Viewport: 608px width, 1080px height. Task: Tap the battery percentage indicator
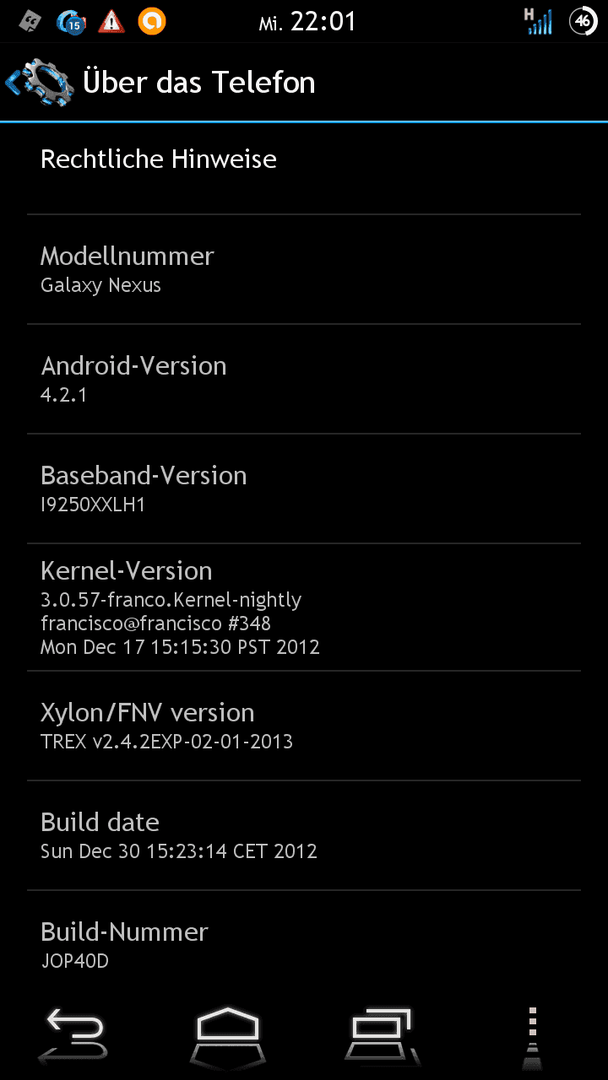[x=582, y=22]
